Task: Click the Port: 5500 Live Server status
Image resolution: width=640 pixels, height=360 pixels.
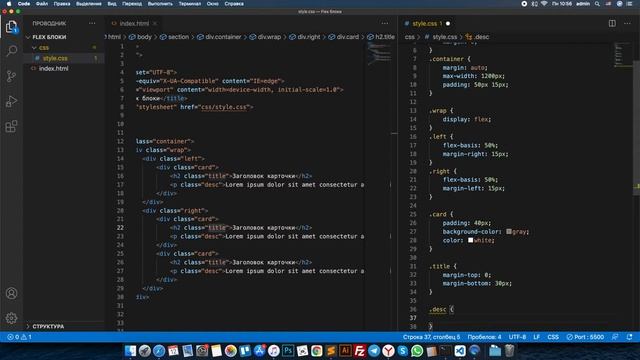Action: point(585,337)
